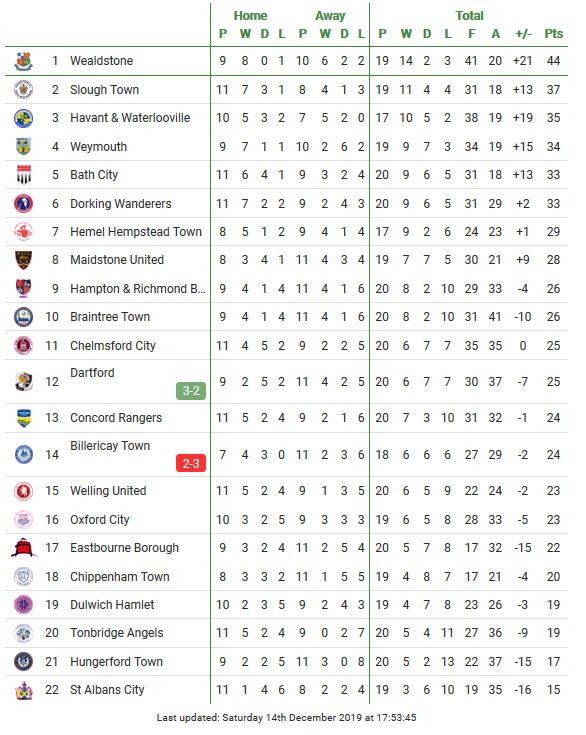The height and width of the screenshot is (735, 586).
Task: Click the Dorking Wanderers crest icon
Action: click(23, 203)
